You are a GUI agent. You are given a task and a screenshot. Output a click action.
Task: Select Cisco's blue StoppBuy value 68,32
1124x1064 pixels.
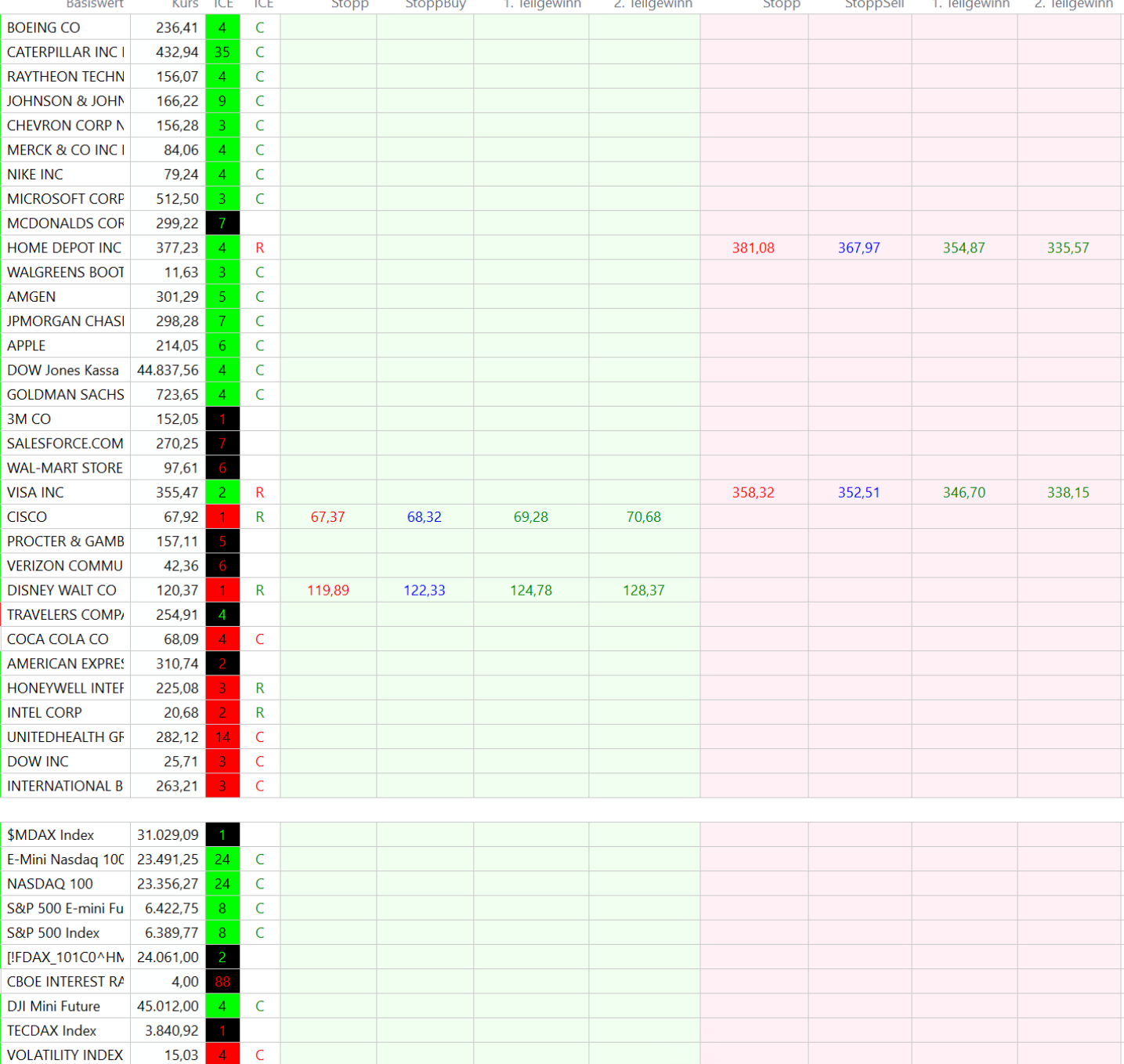click(x=424, y=517)
